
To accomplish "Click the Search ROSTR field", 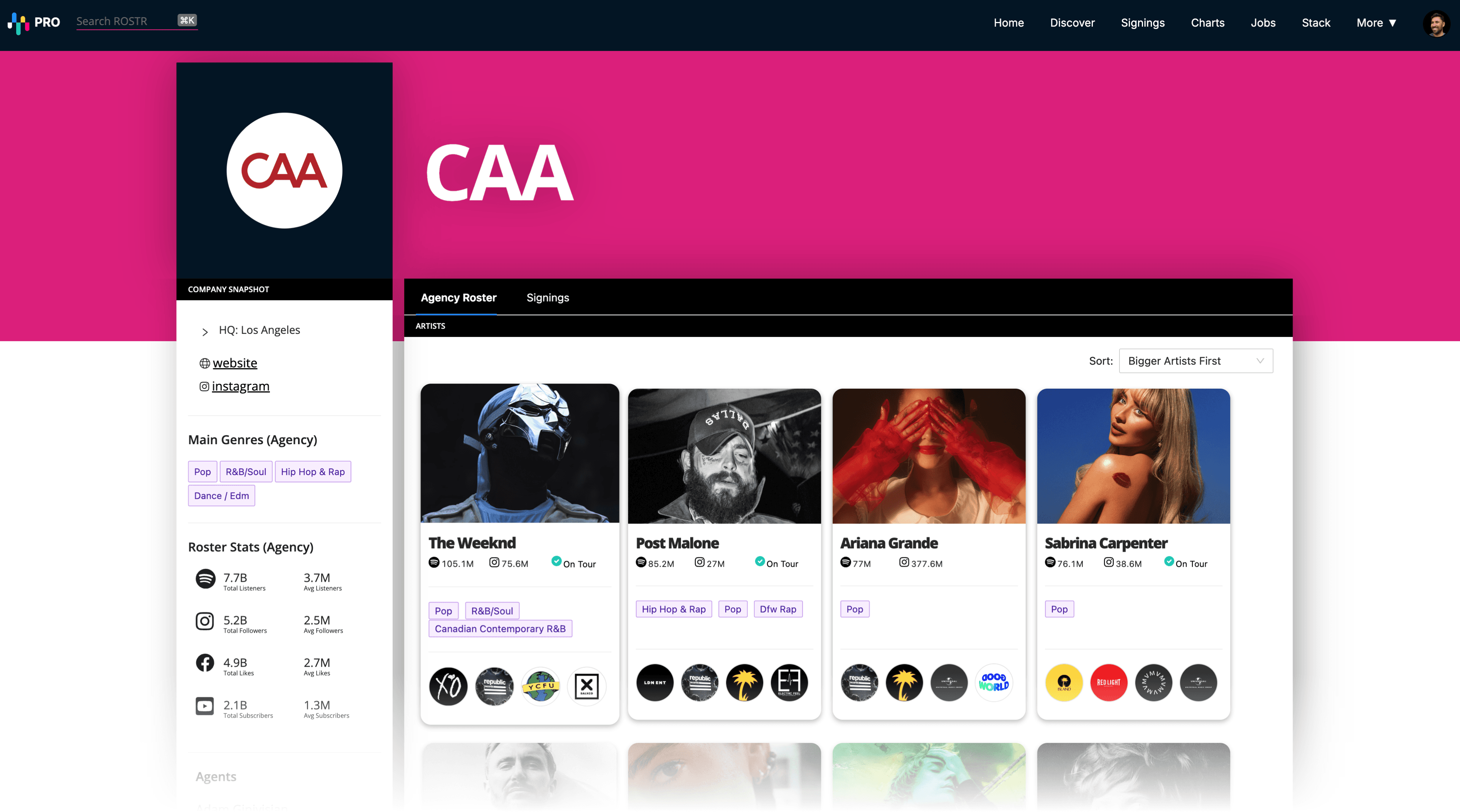I will pyautogui.click(x=137, y=21).
